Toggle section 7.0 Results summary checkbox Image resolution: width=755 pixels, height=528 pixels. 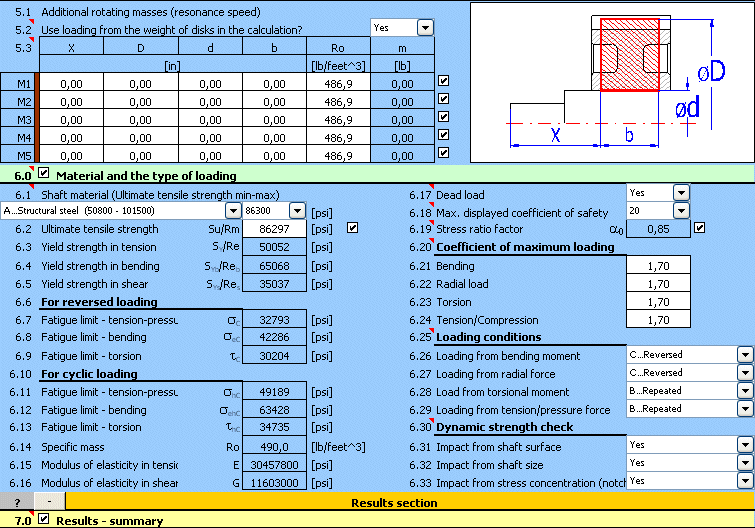tap(43, 518)
